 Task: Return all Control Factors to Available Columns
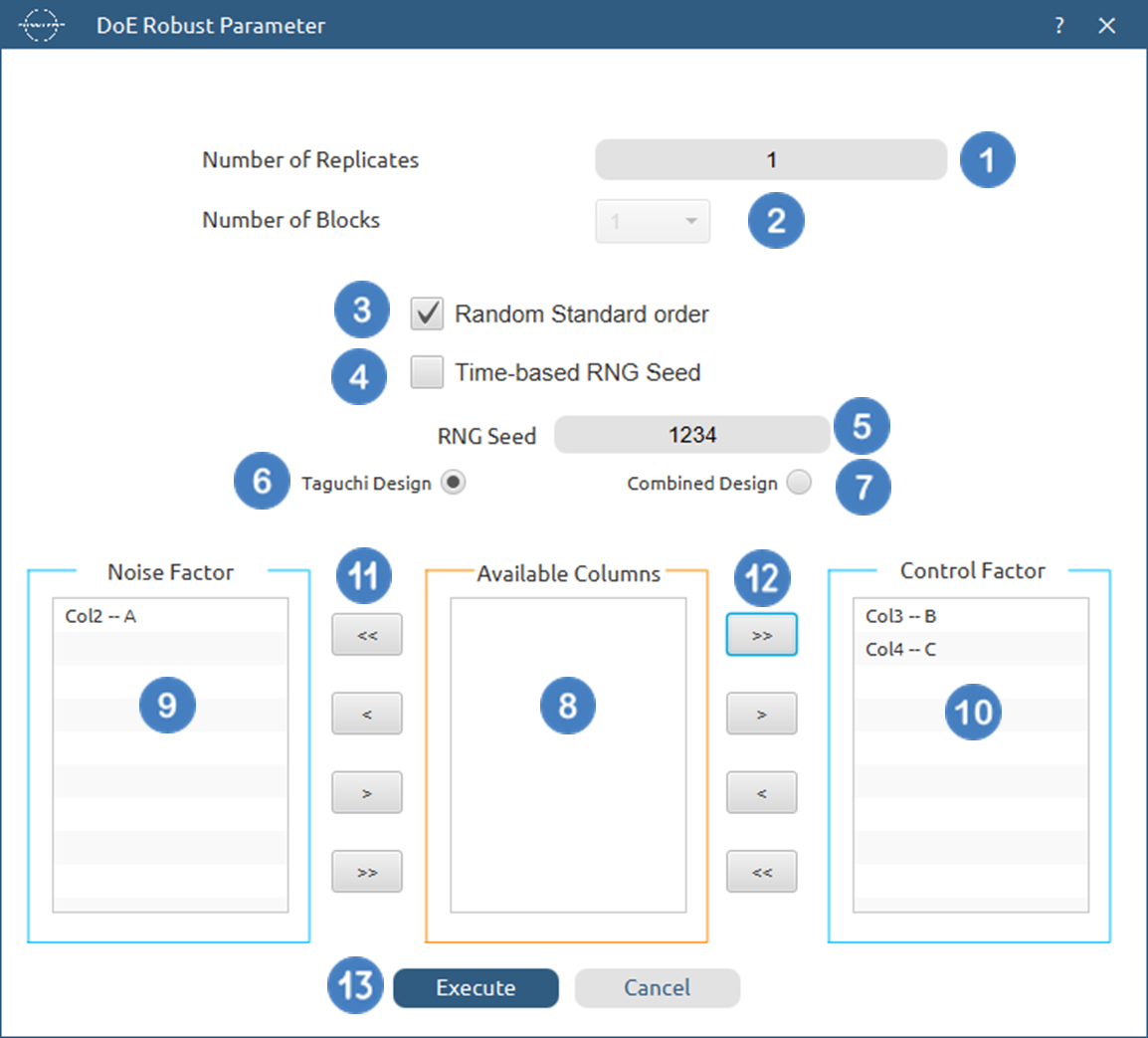click(x=762, y=872)
